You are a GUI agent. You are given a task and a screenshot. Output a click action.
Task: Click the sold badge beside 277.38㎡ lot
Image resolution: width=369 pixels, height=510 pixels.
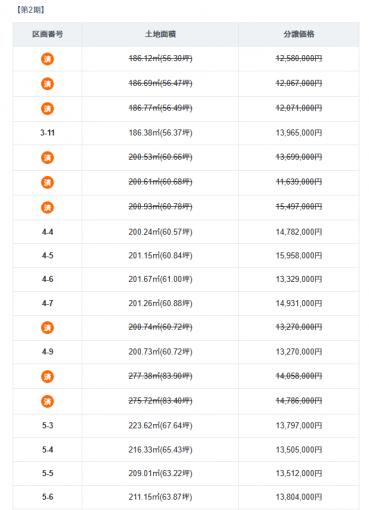(x=47, y=377)
